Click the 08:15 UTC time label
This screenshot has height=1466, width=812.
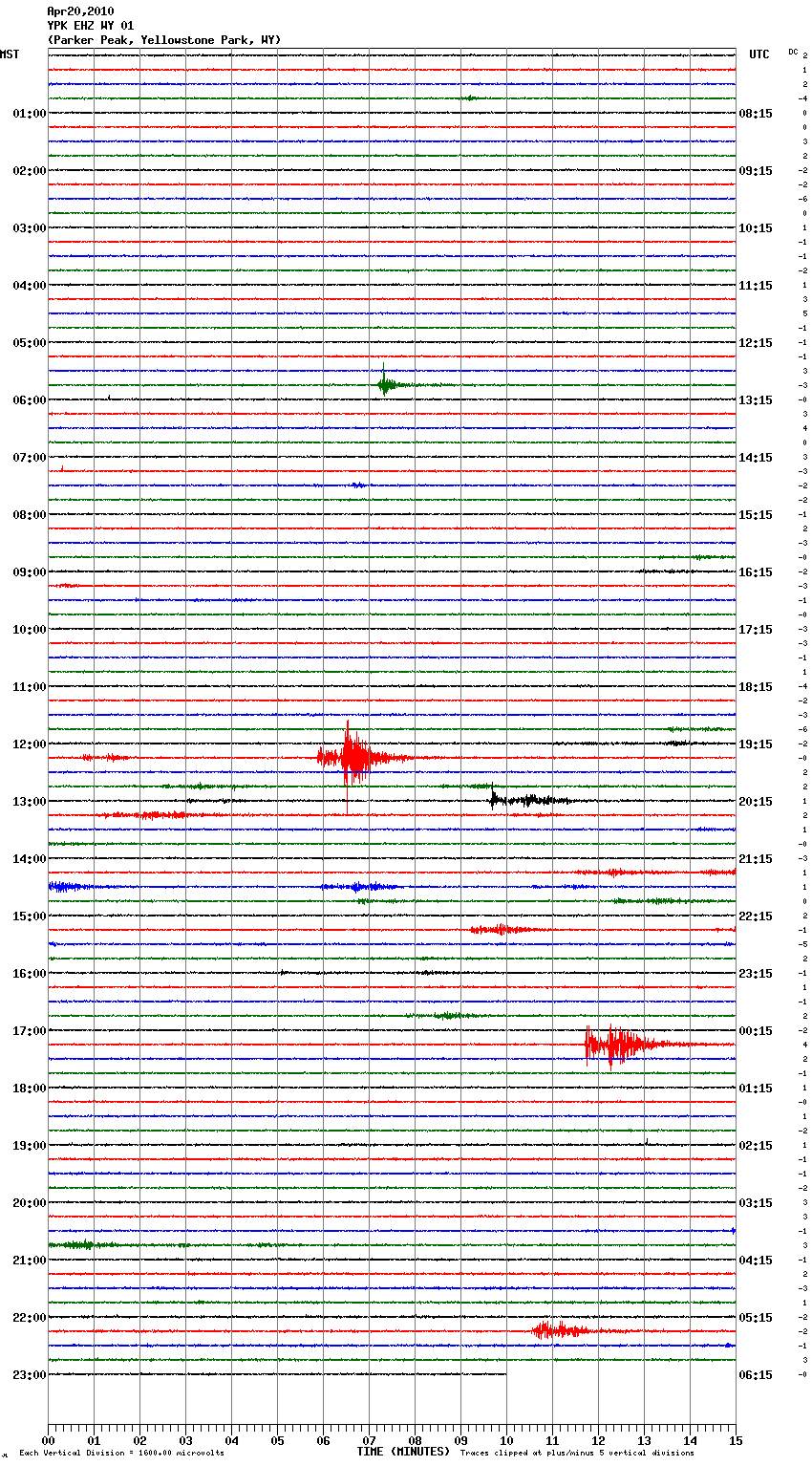pyautogui.click(x=756, y=114)
